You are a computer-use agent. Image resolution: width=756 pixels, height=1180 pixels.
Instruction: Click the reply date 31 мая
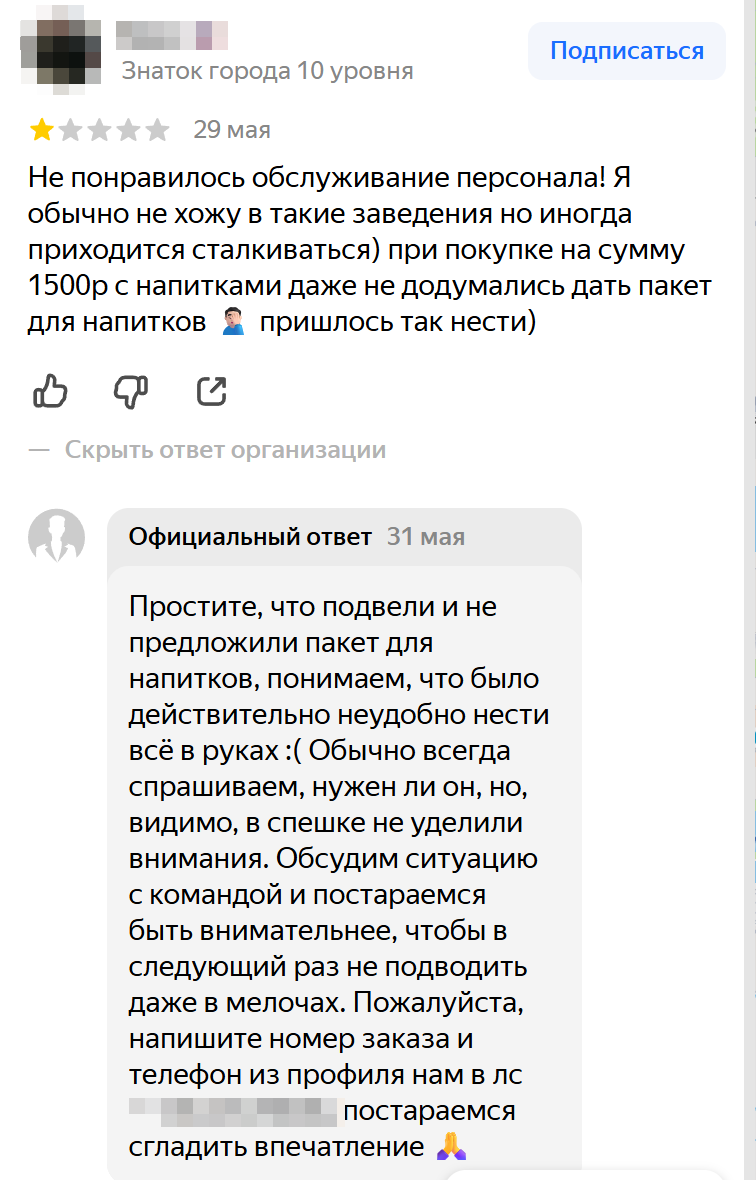coord(425,536)
